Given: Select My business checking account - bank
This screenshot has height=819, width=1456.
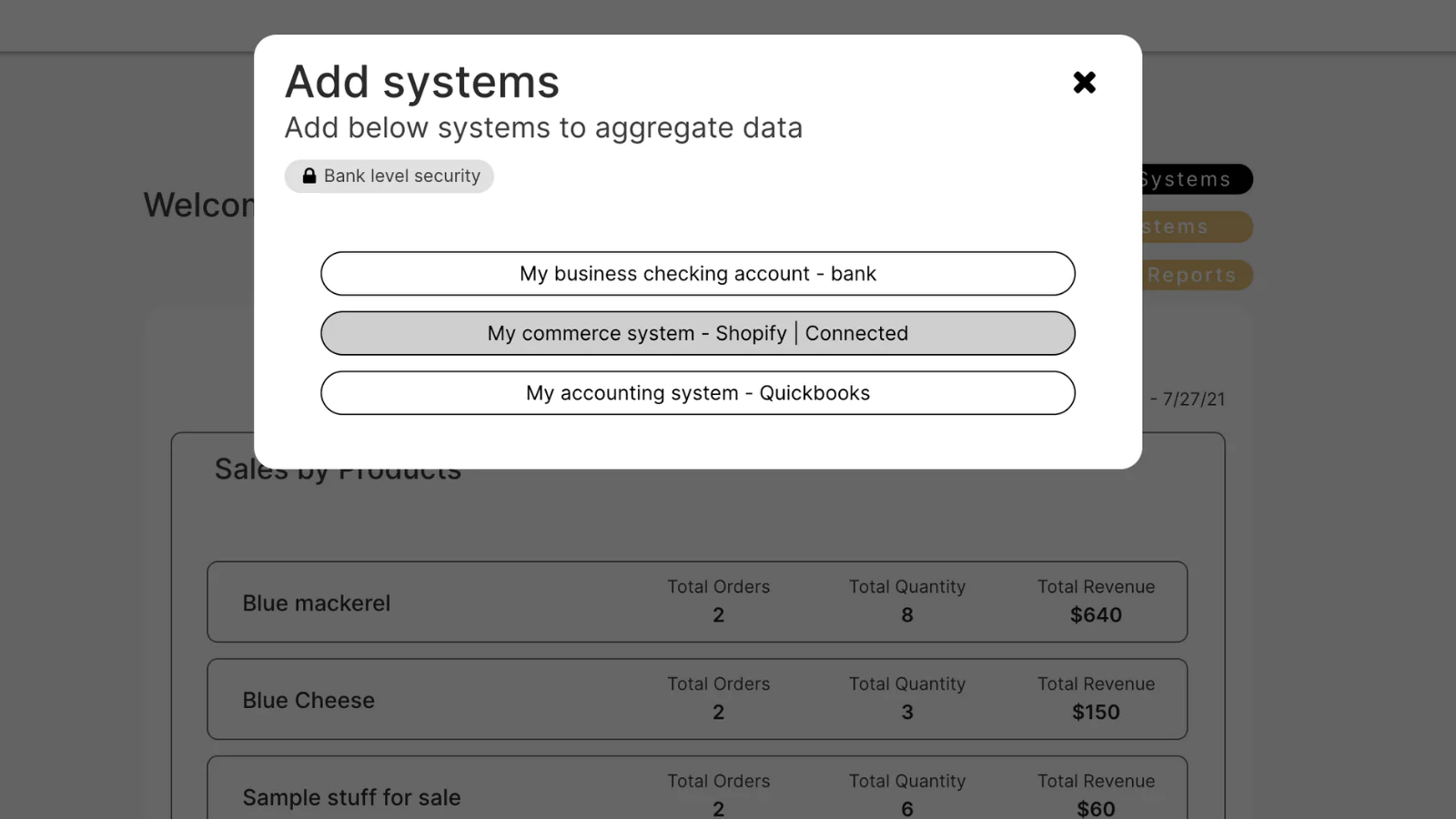Looking at the screenshot, I should (x=698, y=274).
